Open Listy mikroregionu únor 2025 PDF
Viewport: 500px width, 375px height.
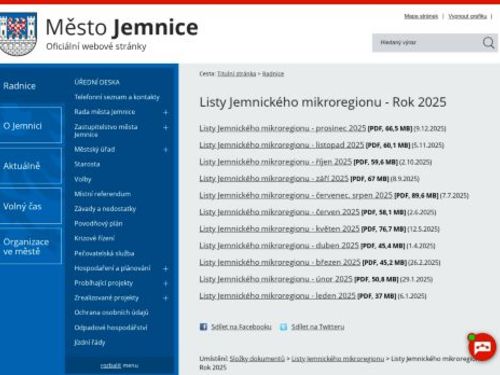click(x=276, y=279)
